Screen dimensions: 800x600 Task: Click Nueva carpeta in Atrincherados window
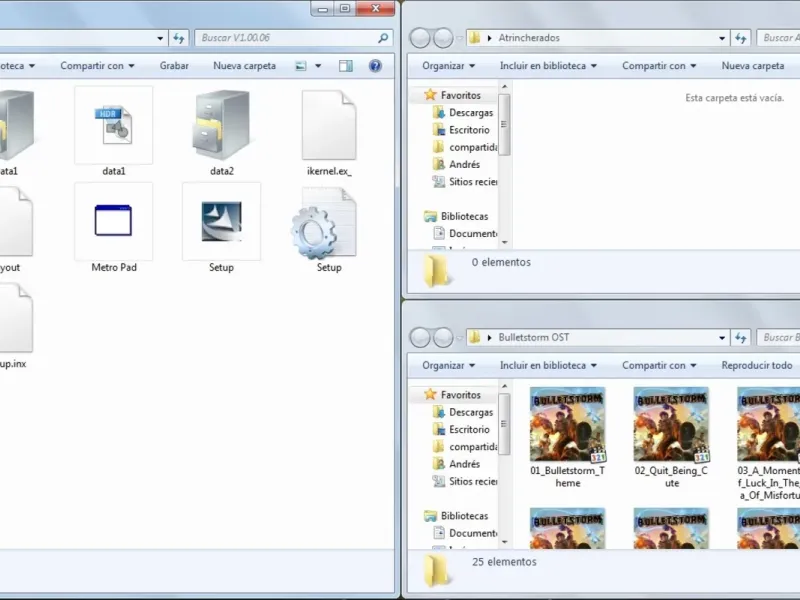pos(753,66)
